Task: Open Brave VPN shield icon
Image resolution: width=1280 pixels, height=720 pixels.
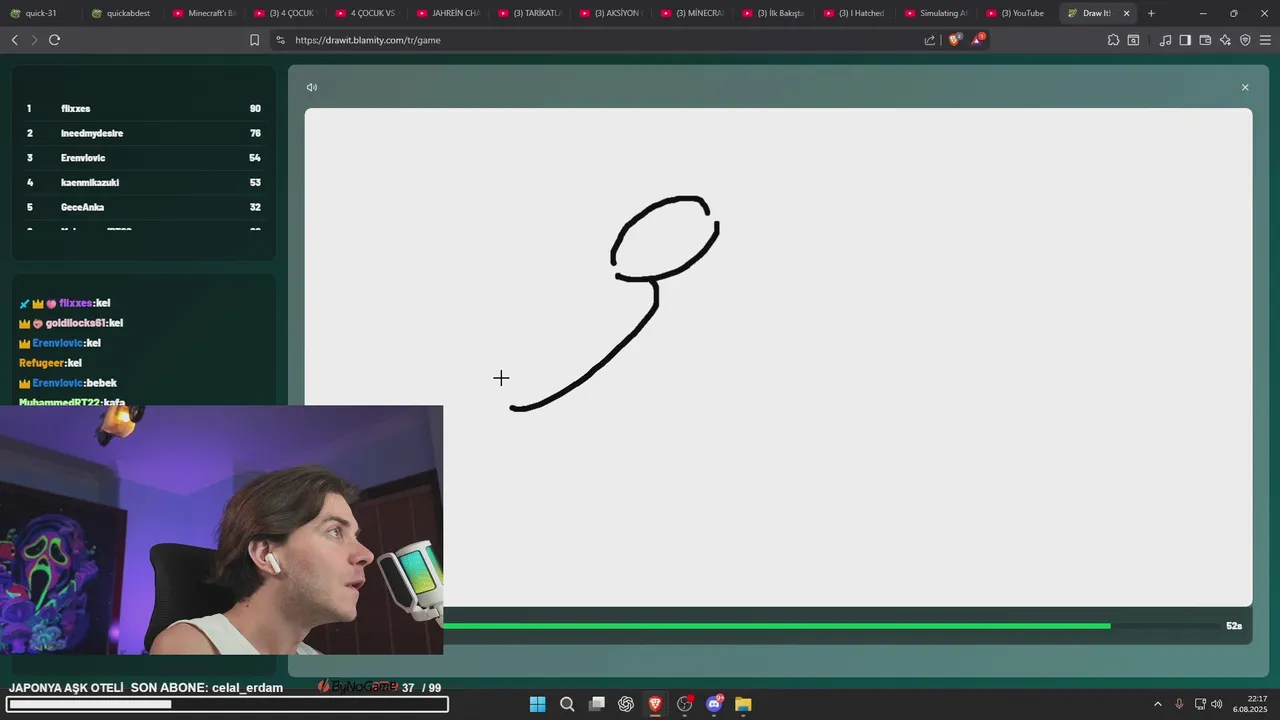Action: (1245, 40)
